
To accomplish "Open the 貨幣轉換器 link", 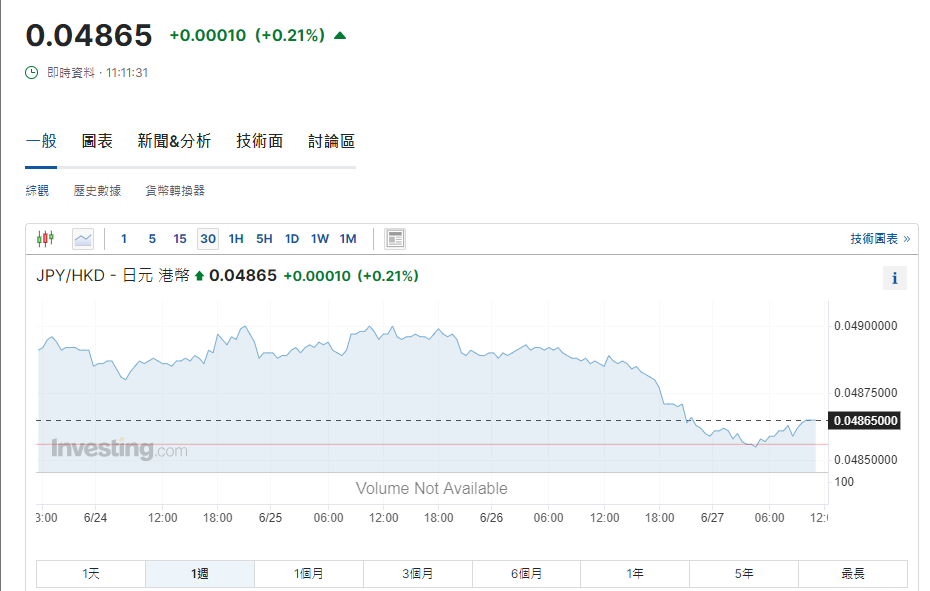I will pyautogui.click(x=174, y=191).
